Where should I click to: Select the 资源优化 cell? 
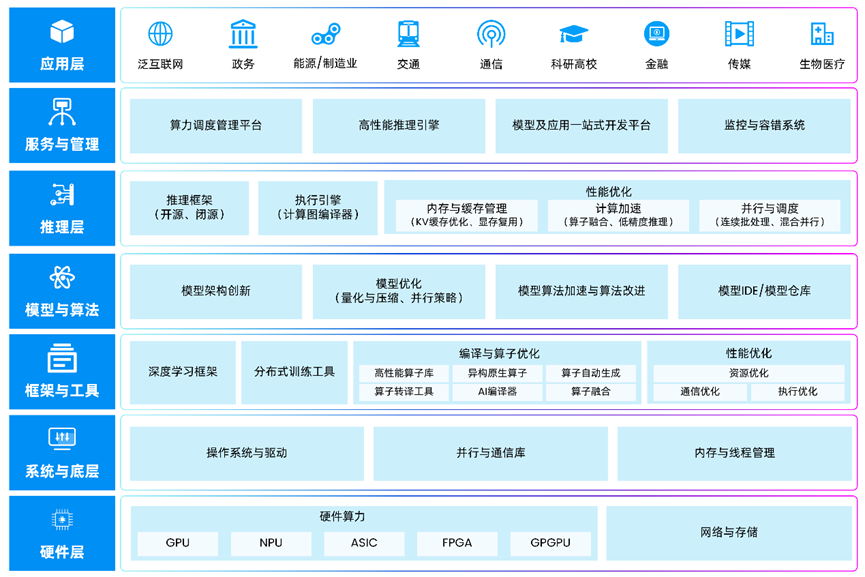[x=749, y=373]
